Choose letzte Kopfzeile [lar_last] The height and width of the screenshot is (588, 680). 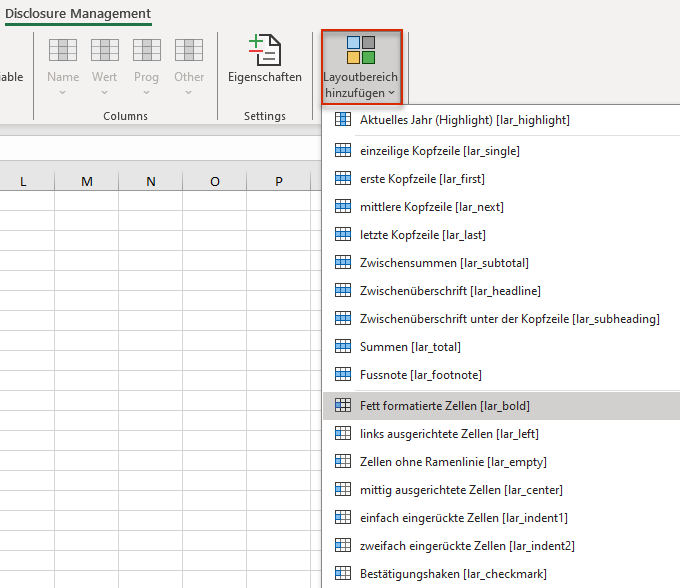coord(501,235)
